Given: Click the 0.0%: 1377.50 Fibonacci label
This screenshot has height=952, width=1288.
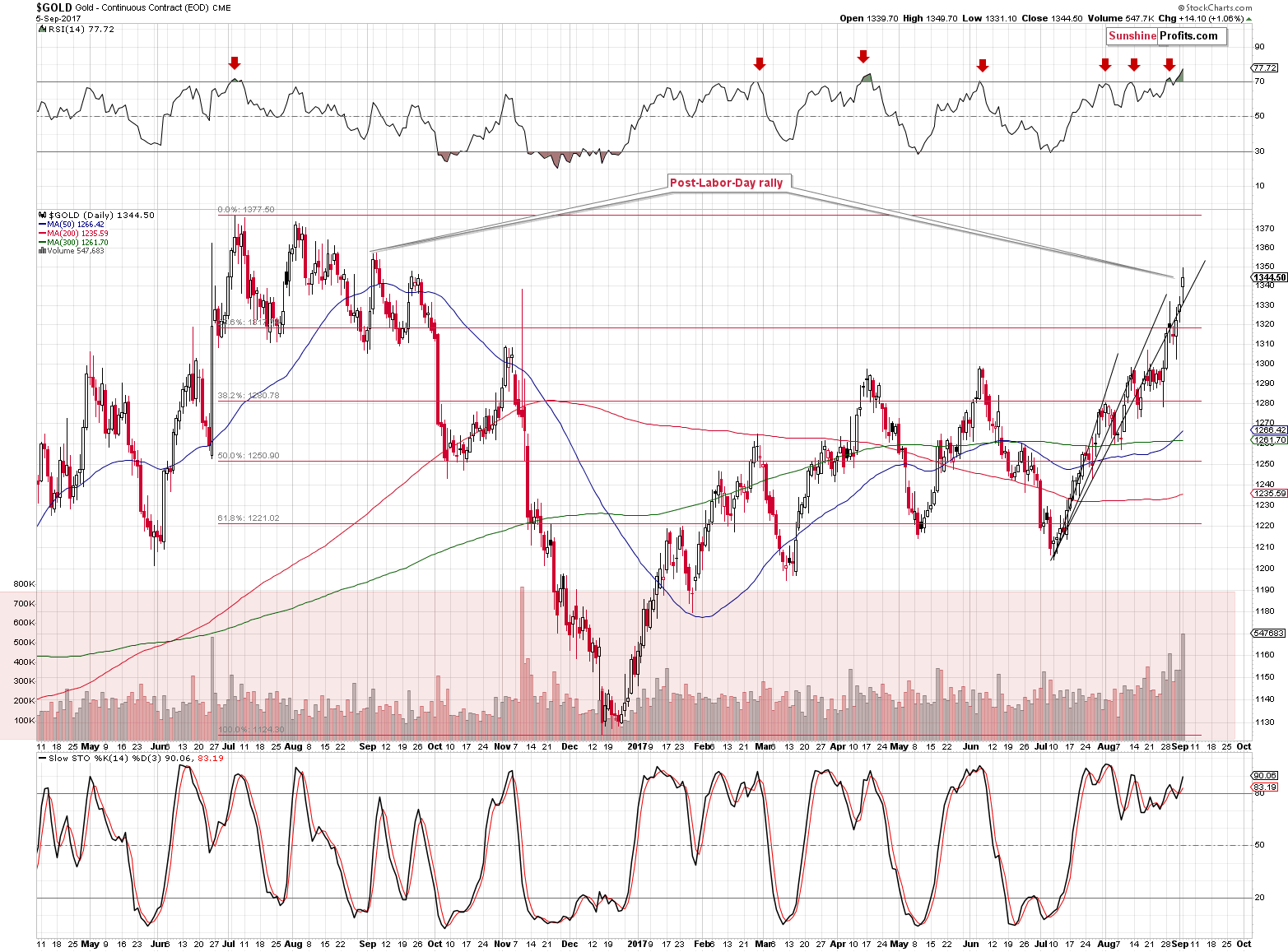Looking at the screenshot, I should [246, 210].
